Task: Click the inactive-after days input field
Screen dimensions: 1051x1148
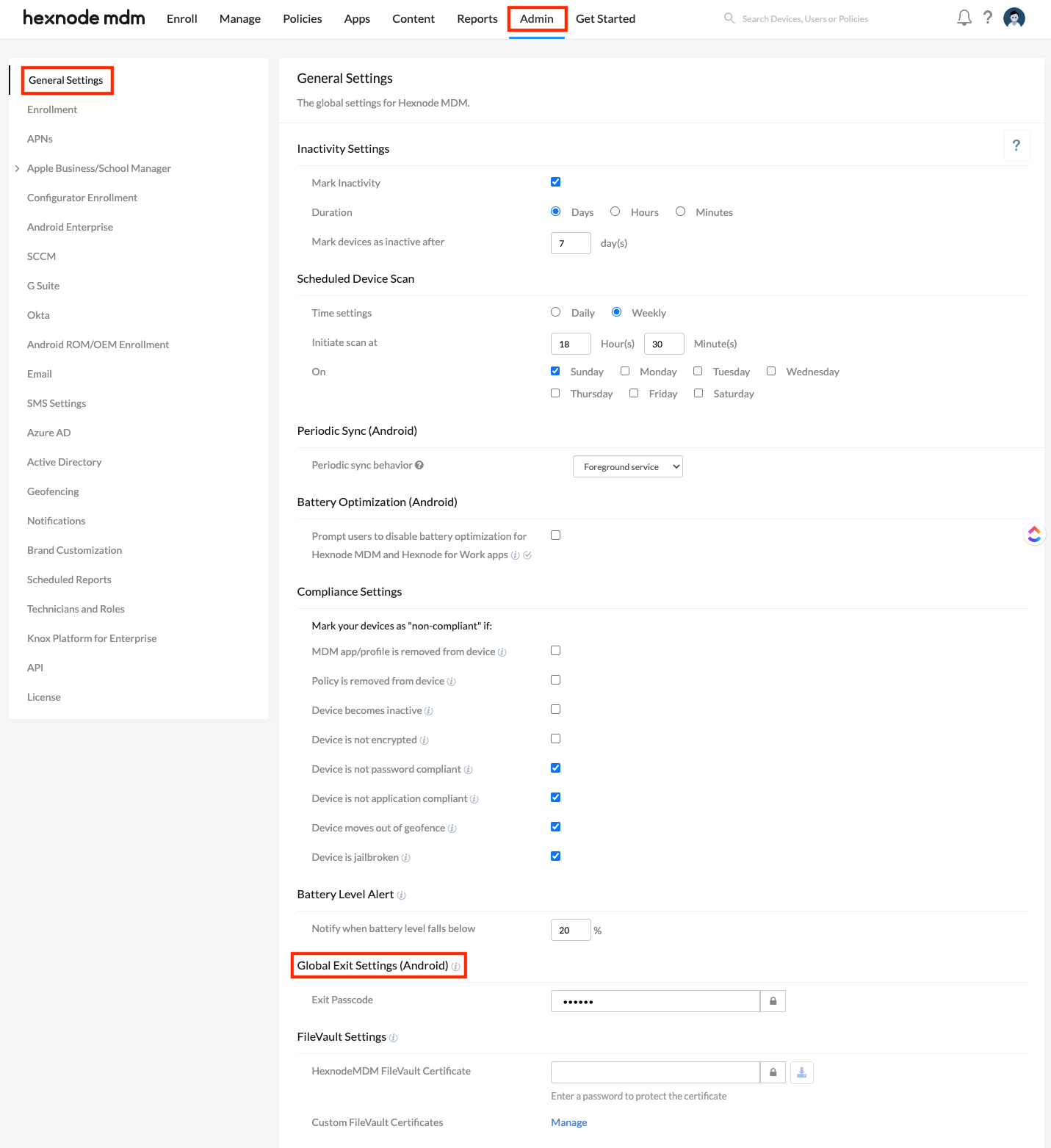Action: coord(571,243)
